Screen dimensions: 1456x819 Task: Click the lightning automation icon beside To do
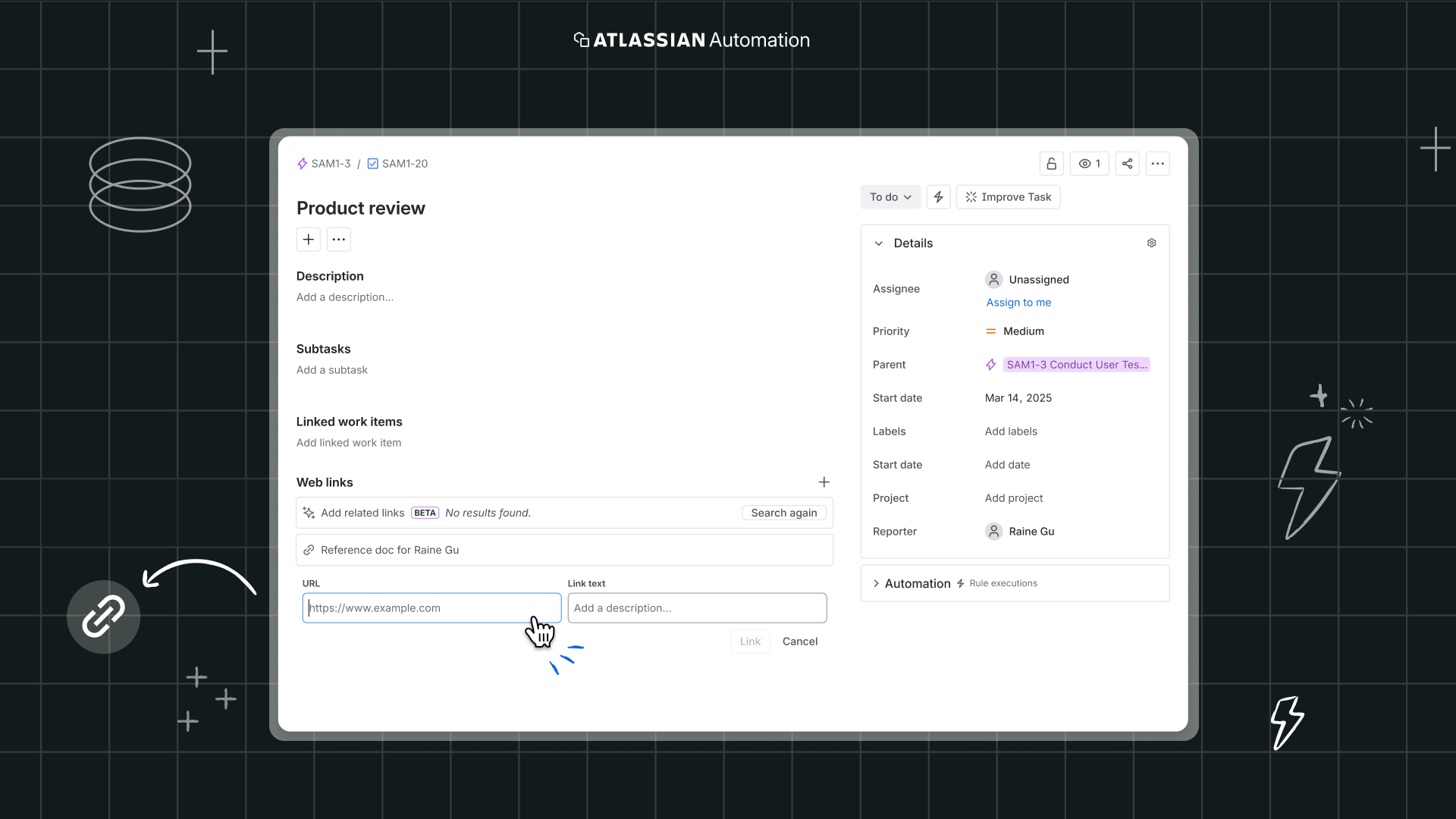coord(938,196)
